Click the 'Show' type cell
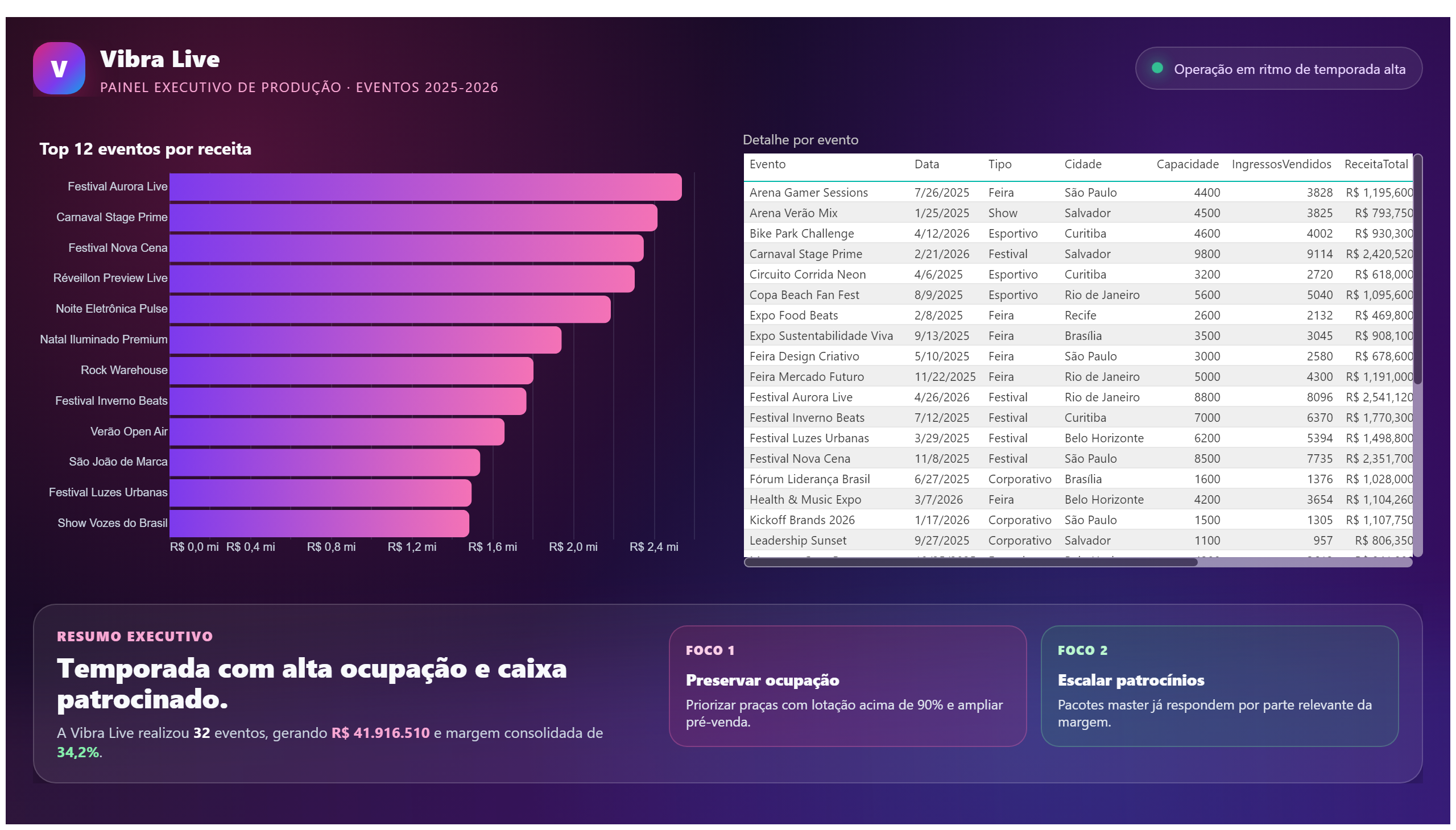The width and height of the screenshot is (1456, 830). 1003,213
